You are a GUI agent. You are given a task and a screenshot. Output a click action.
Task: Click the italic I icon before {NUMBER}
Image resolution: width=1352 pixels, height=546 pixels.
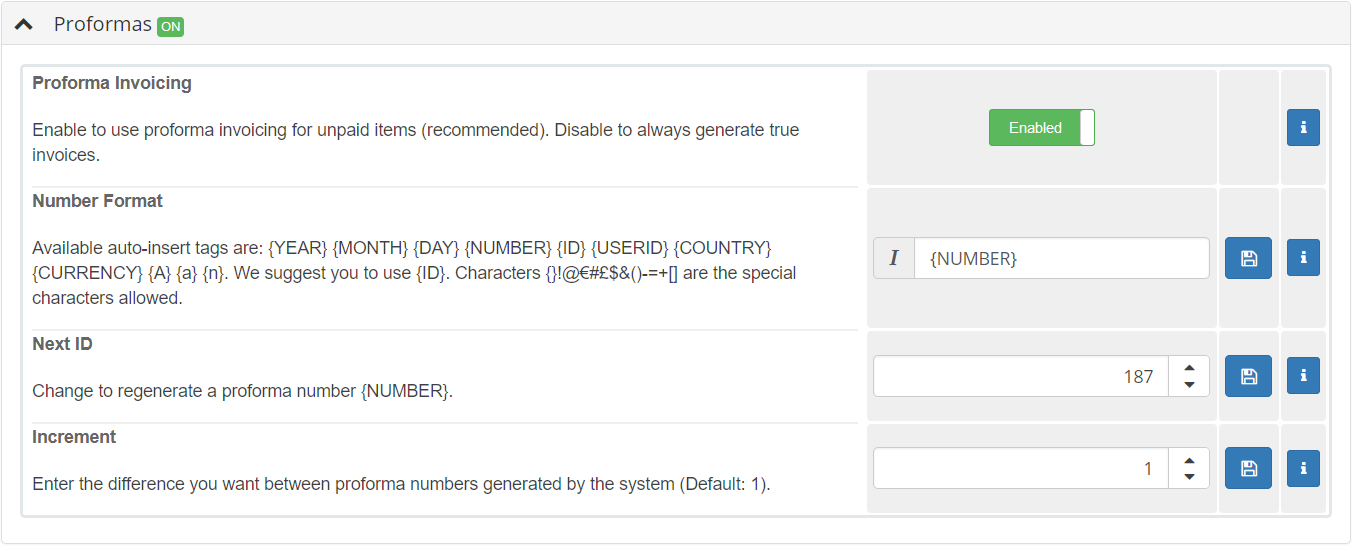pyautogui.click(x=894, y=258)
